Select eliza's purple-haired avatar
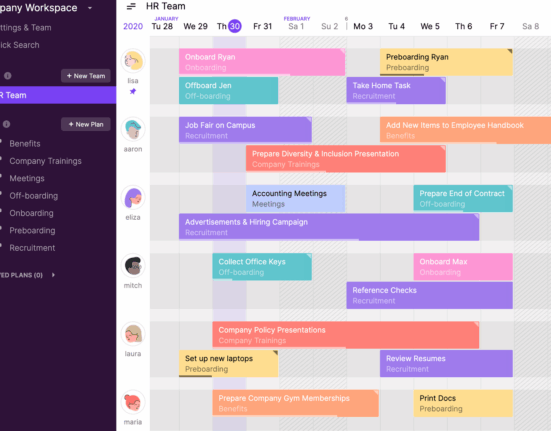Viewport: 551px width, 431px height. [133, 197]
